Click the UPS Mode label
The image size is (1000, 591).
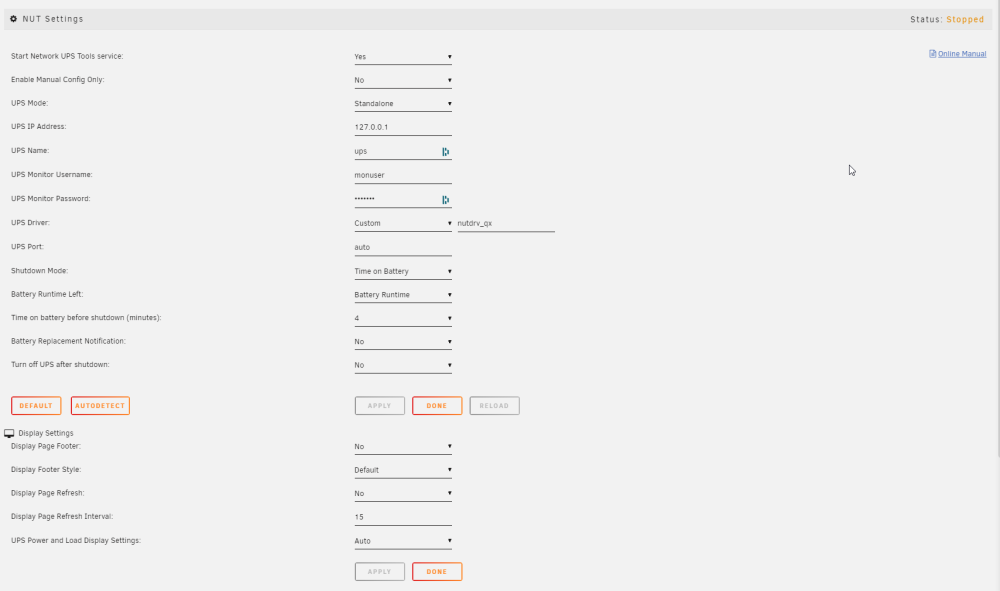tap(29, 103)
